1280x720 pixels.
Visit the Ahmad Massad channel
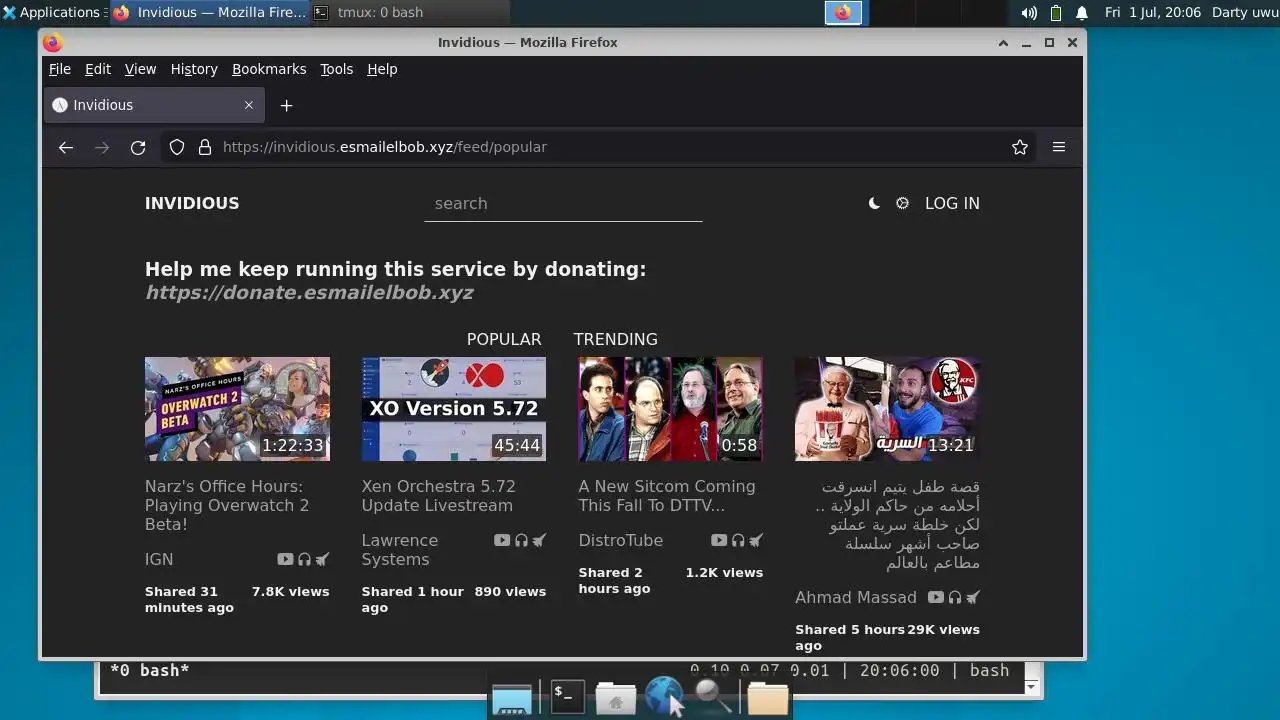(855, 597)
